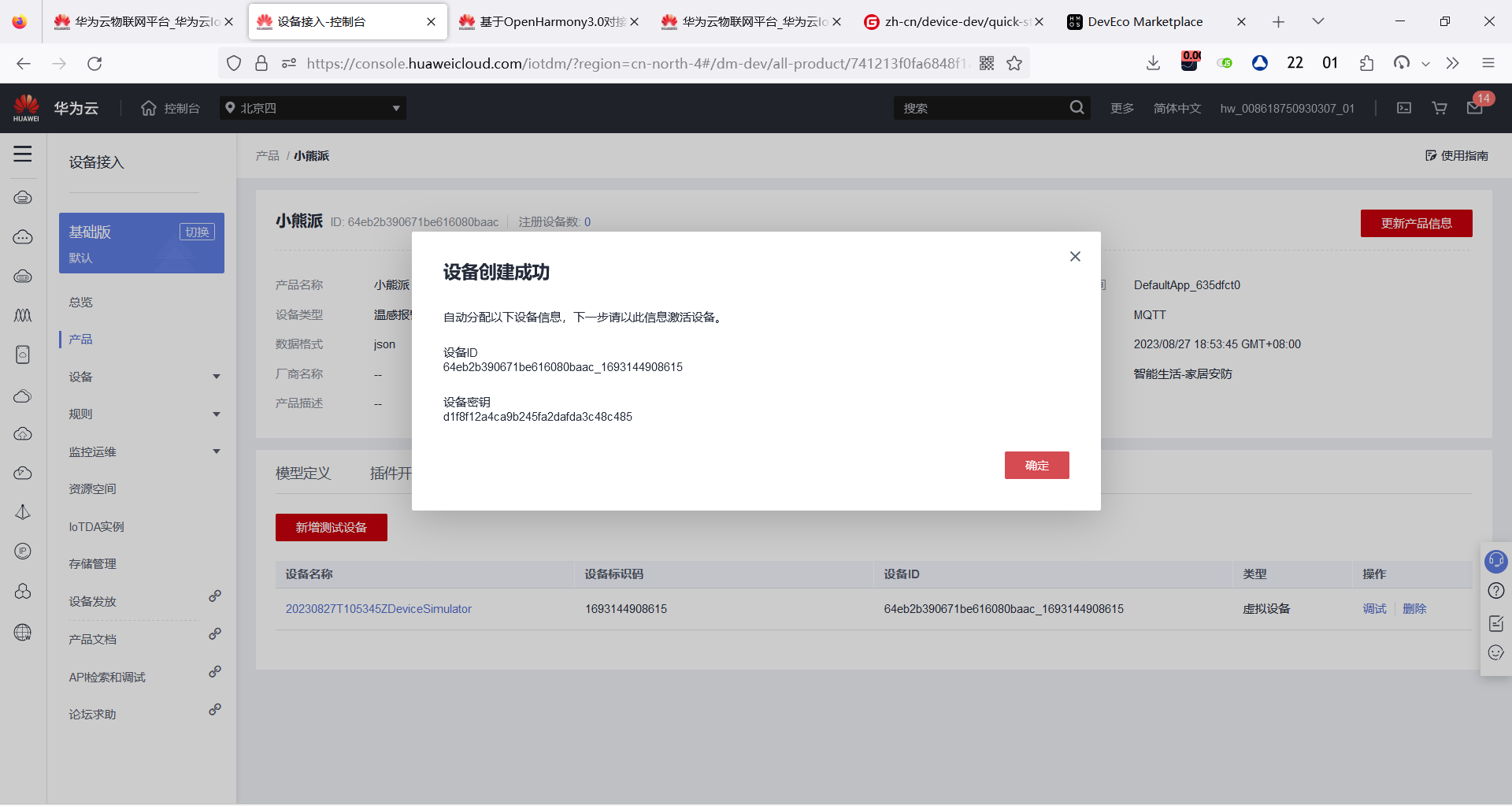Screen dimensions: 1512x806
Task: Open the 北京四 region dropdown
Action: [x=313, y=108]
